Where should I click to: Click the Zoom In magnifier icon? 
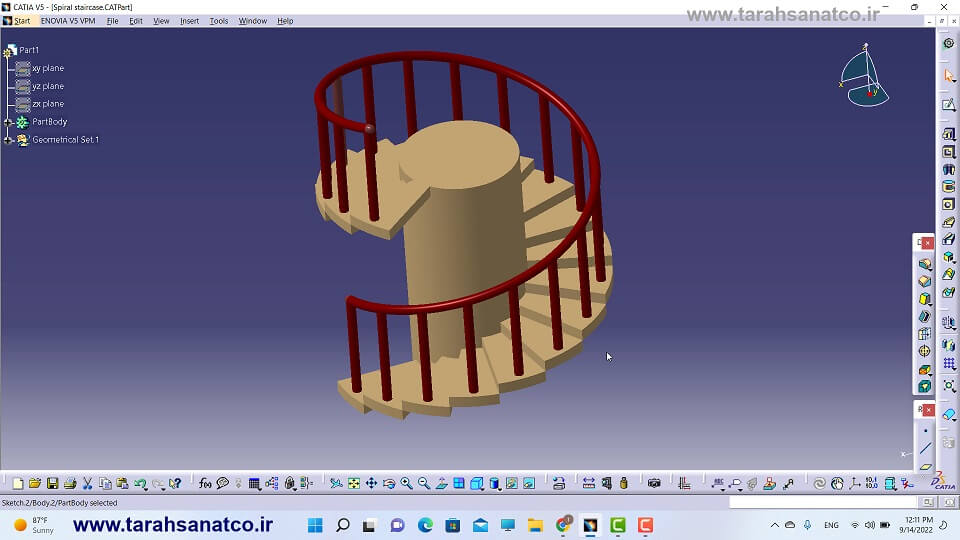pos(406,484)
